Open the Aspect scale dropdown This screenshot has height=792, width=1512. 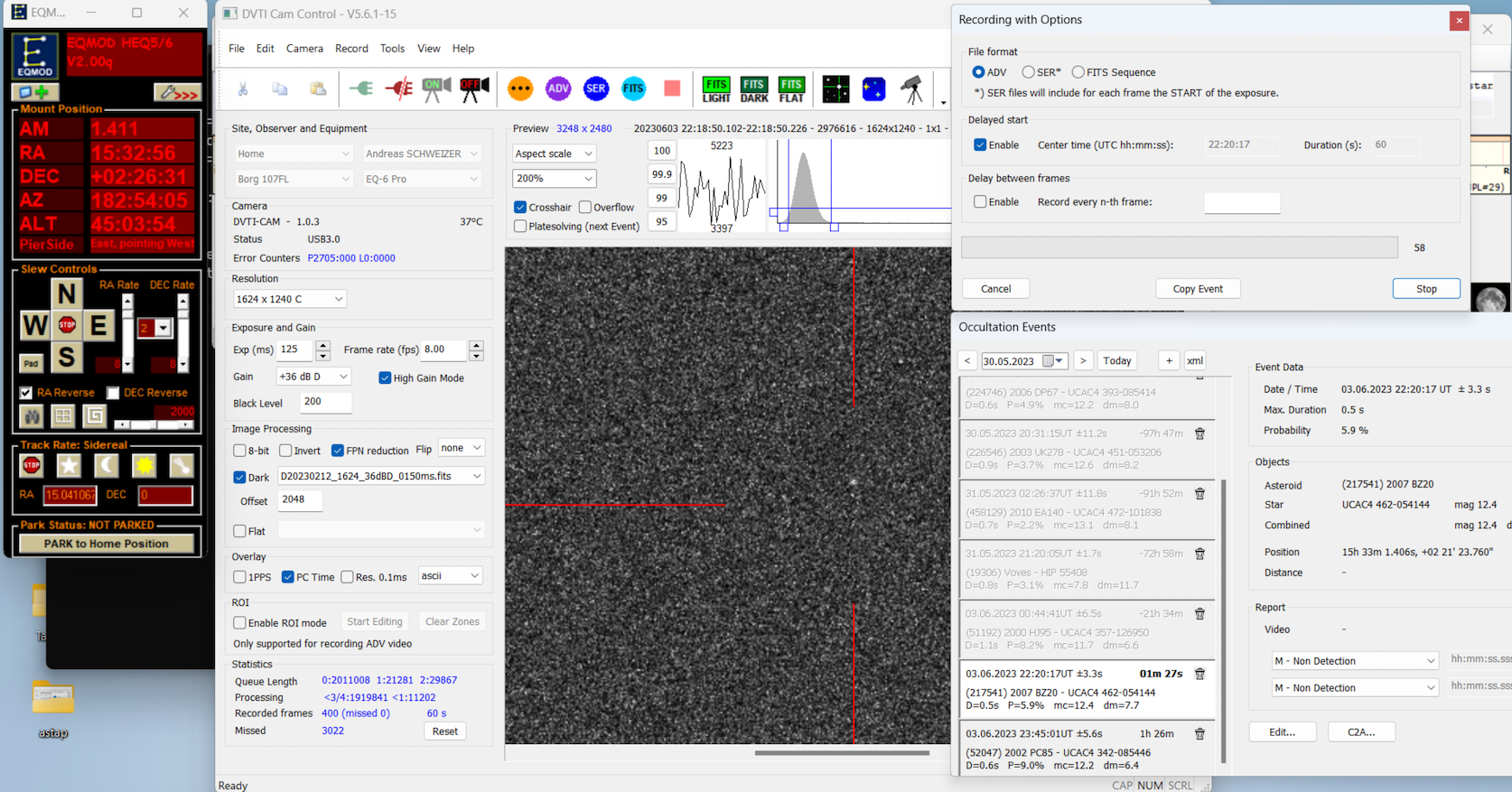coord(554,154)
